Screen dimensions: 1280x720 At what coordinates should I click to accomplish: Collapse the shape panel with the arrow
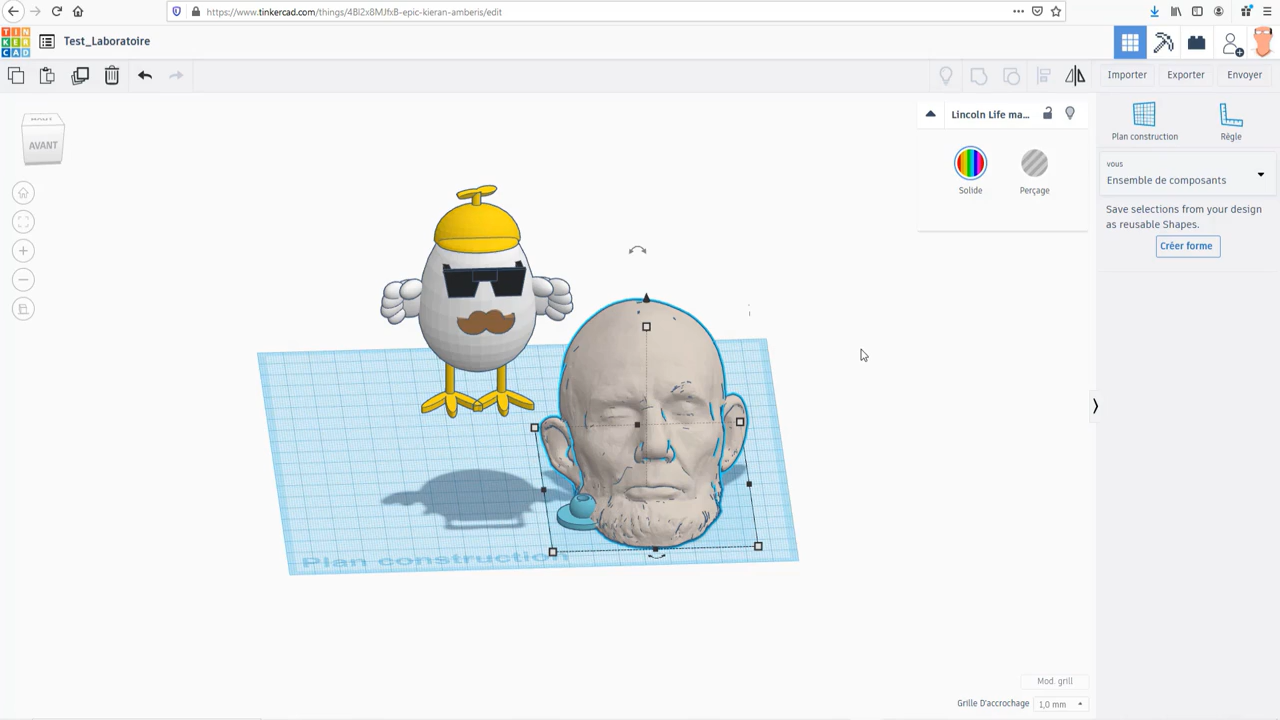tap(930, 114)
